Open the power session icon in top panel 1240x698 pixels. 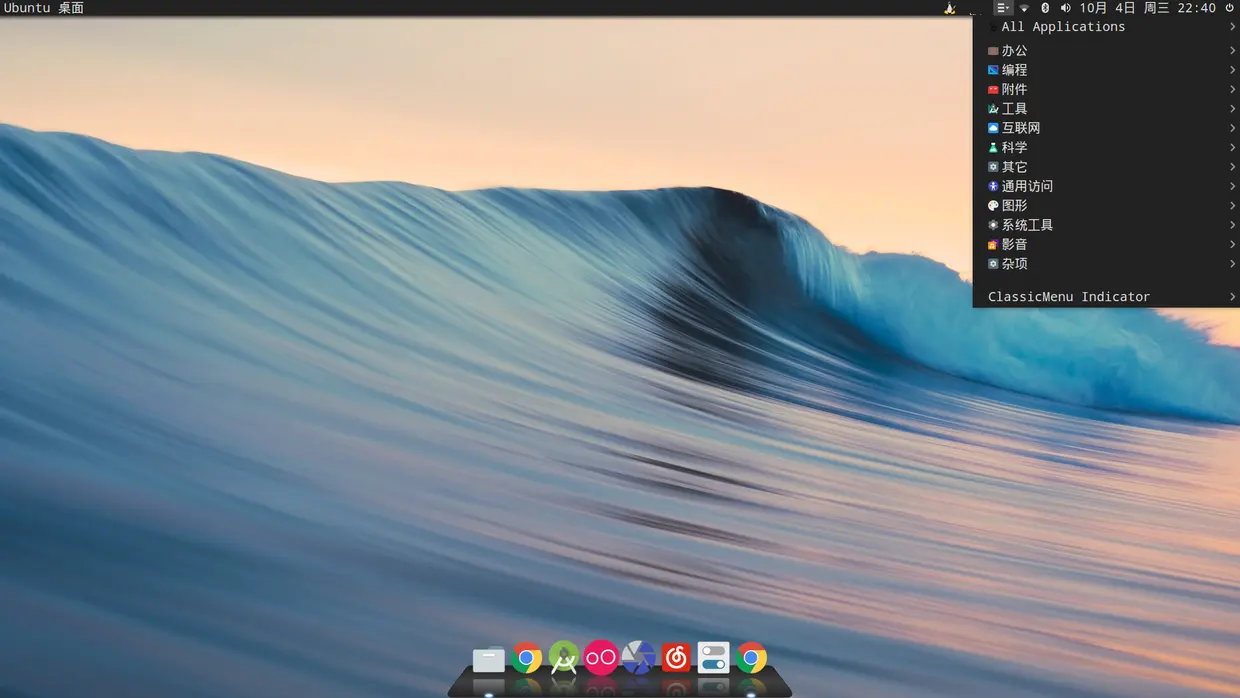point(1229,8)
